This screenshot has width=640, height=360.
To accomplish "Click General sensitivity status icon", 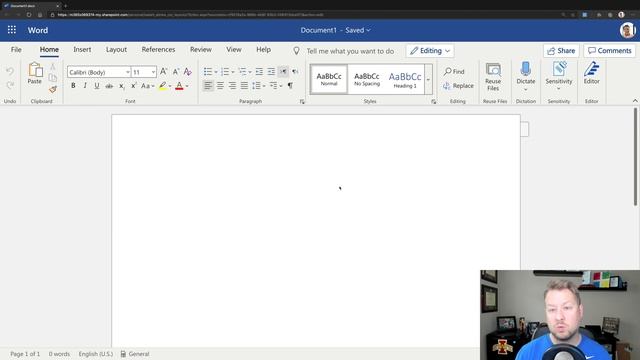I will [123, 354].
